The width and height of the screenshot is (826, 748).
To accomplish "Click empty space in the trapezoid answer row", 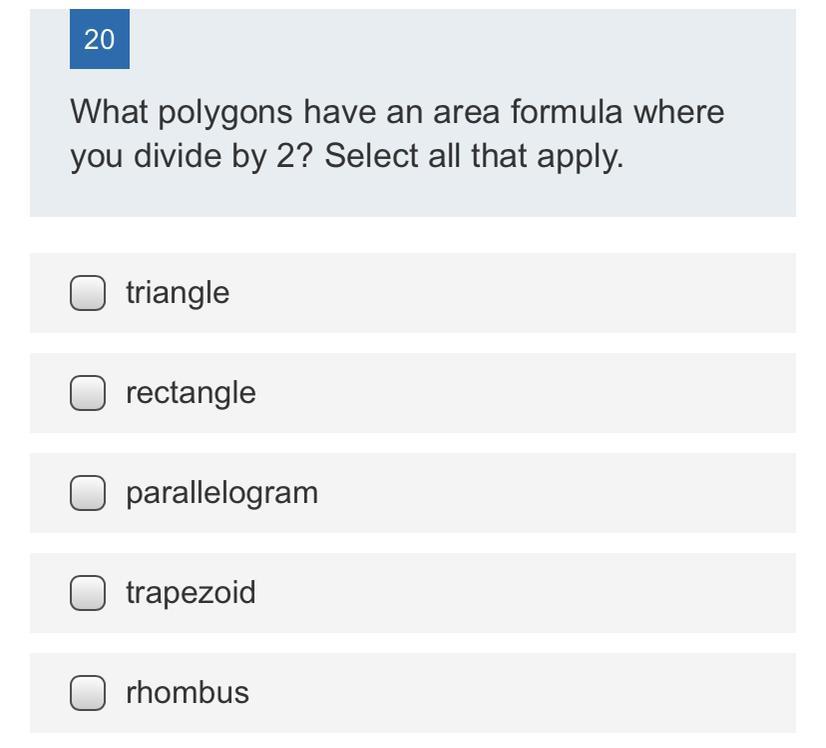I will click(550, 593).
